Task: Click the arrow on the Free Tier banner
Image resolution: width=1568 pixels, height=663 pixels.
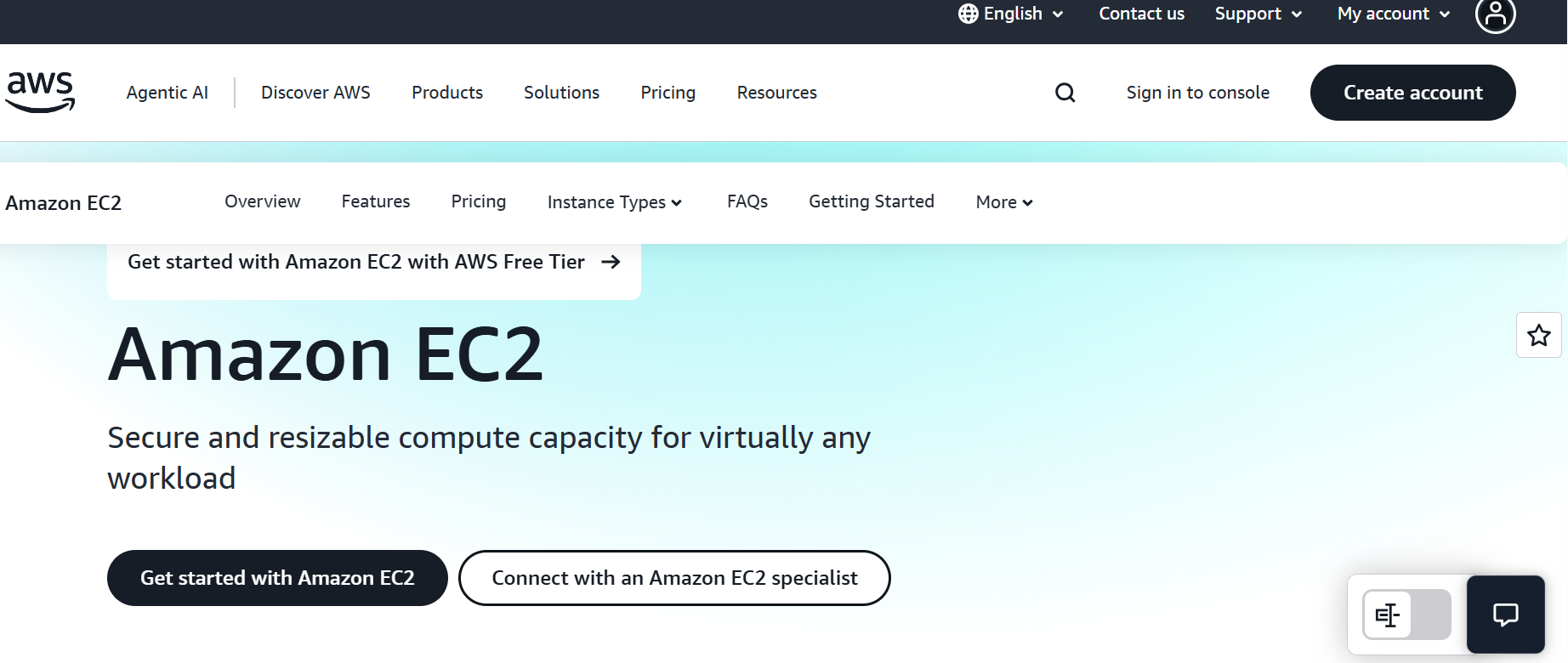Action: (611, 262)
